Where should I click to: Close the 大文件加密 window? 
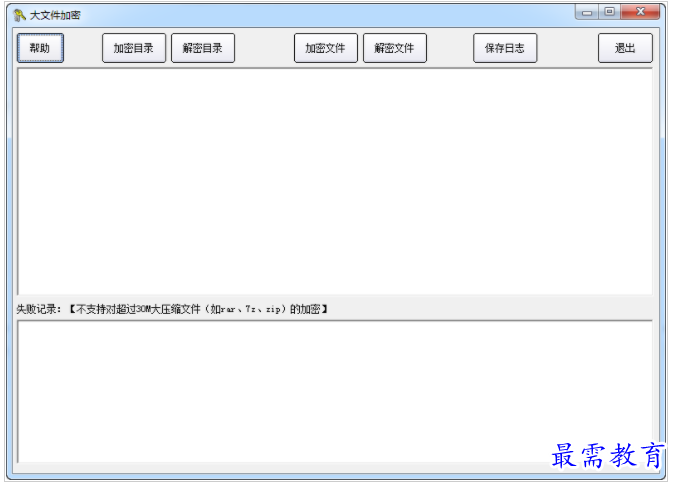(640, 12)
